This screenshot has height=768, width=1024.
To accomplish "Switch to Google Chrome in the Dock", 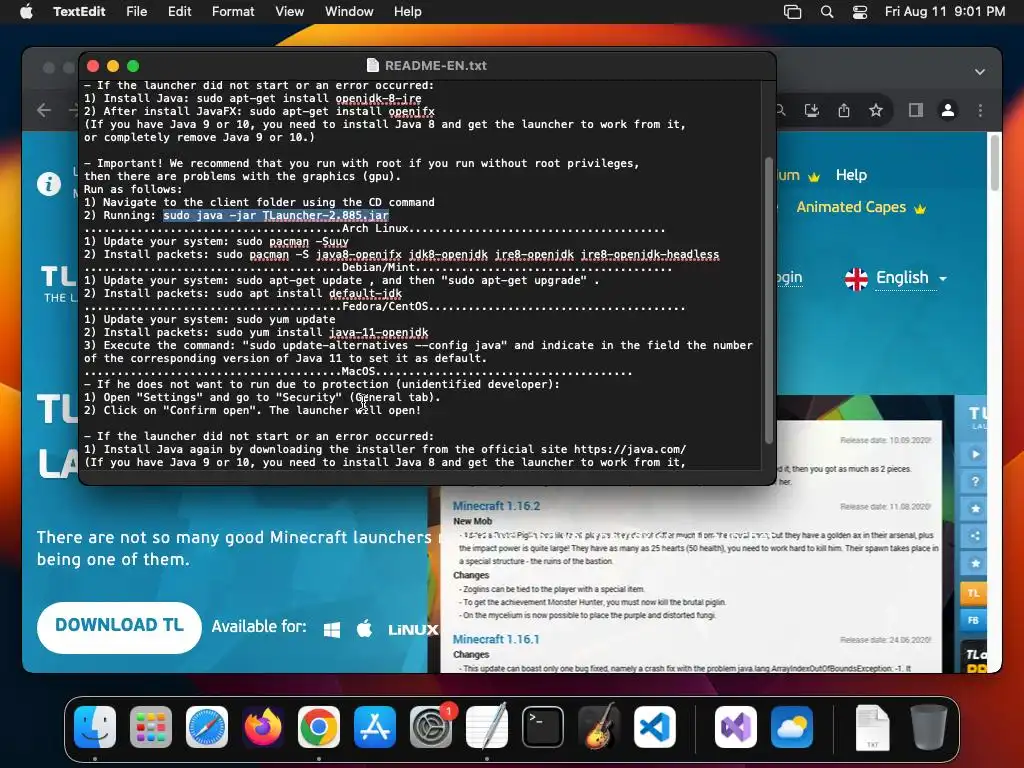I will (319, 727).
